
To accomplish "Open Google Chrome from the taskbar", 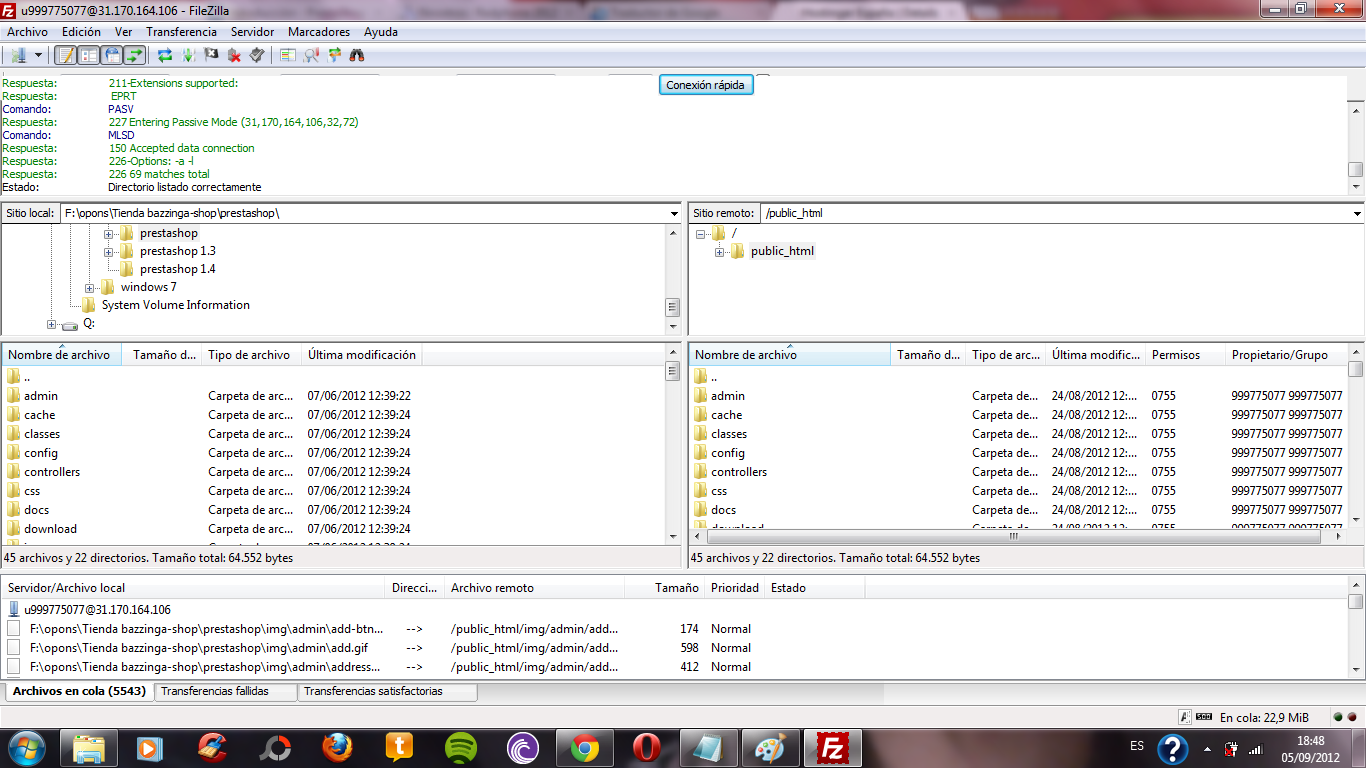I will [x=585, y=748].
